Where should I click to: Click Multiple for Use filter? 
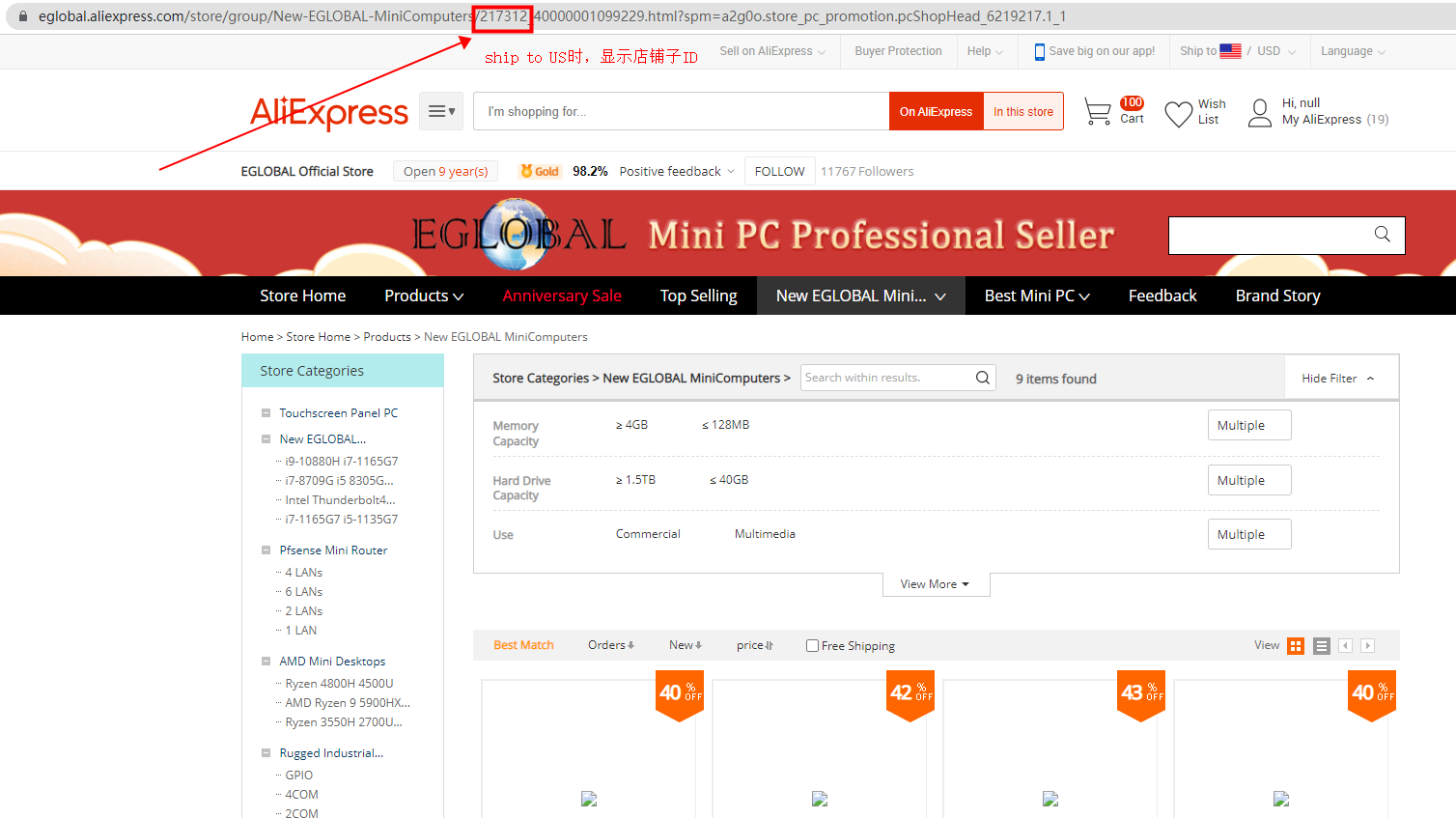pyautogui.click(x=1249, y=534)
